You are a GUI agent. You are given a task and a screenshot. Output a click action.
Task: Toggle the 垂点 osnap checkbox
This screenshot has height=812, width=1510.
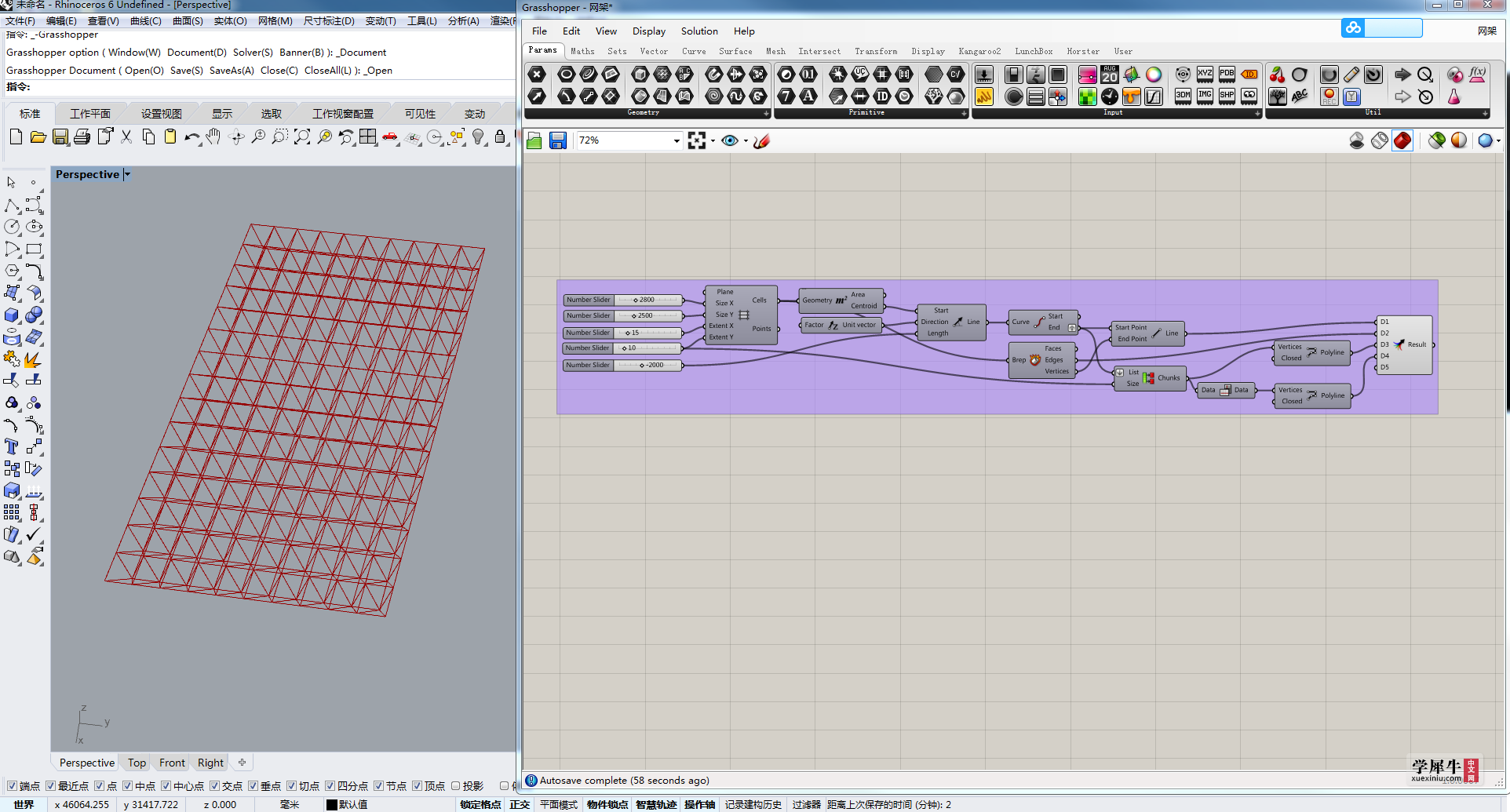coord(253,785)
